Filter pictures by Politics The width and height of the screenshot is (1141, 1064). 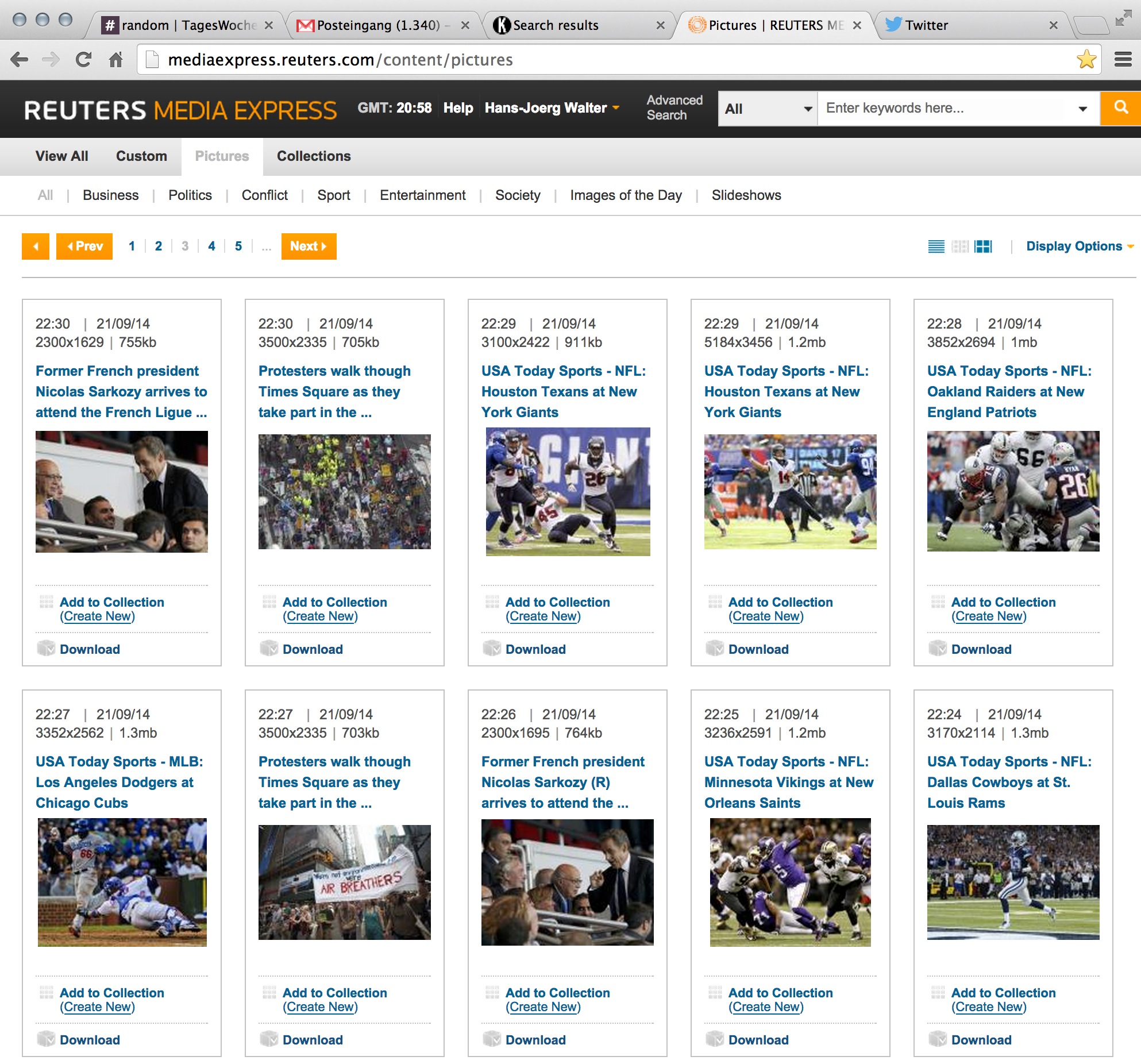coord(190,195)
